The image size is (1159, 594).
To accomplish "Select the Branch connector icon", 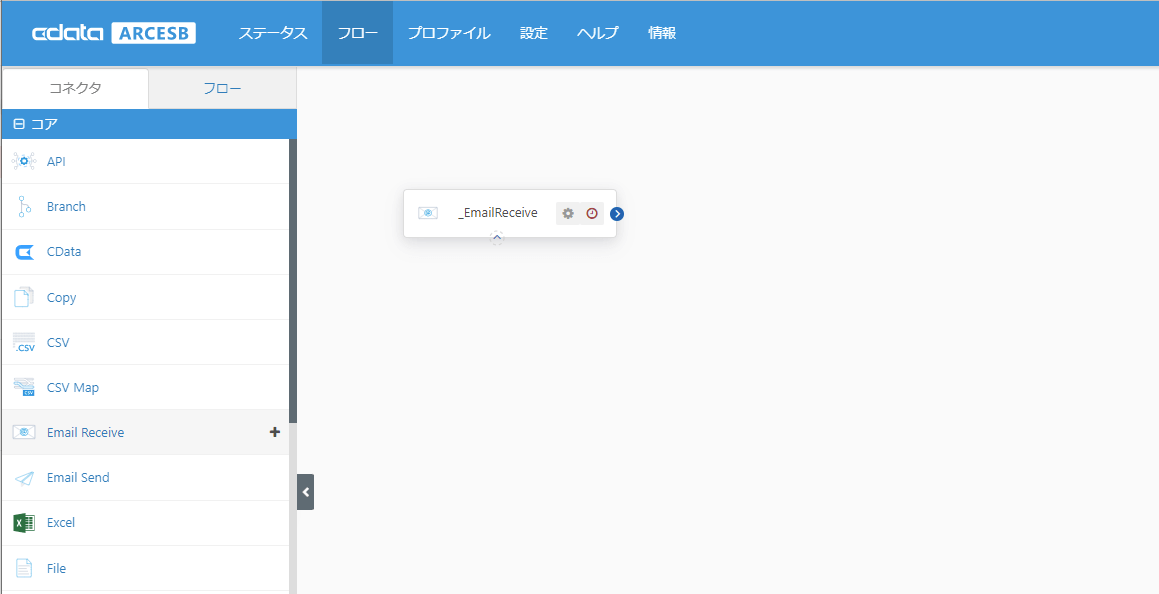I will (24, 206).
